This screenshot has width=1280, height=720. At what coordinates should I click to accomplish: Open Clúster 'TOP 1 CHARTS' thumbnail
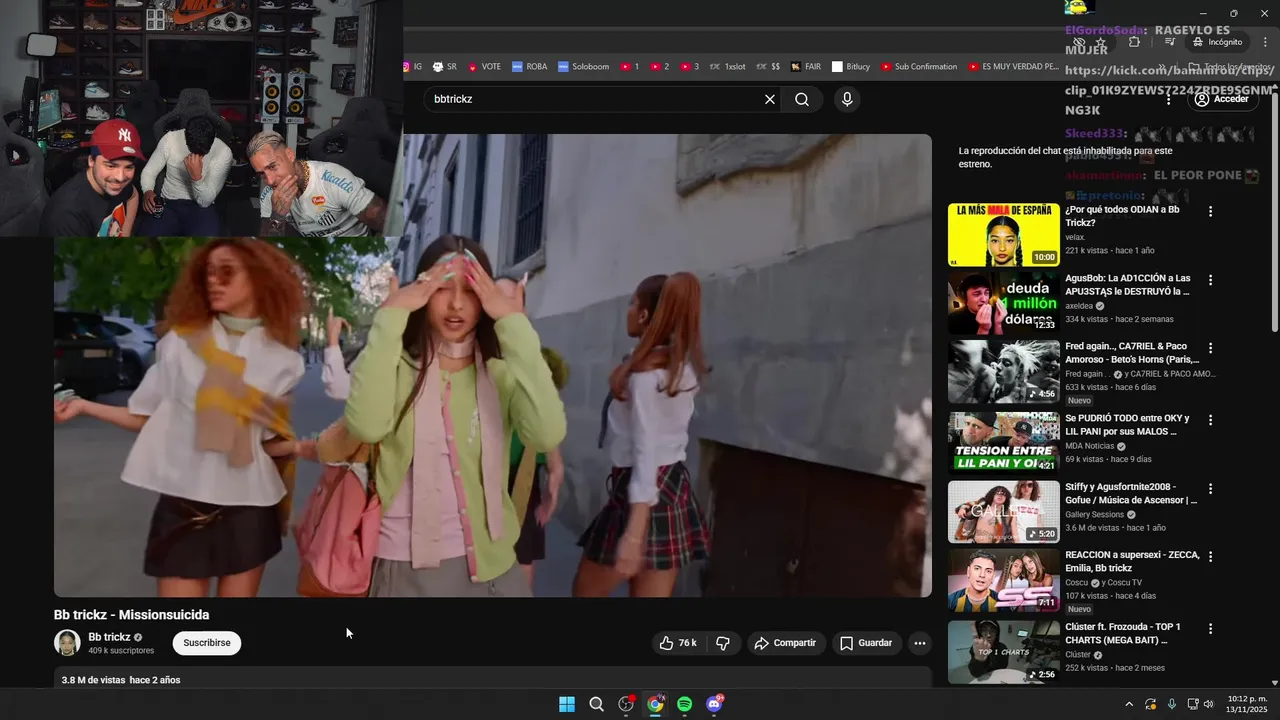pyautogui.click(x=1004, y=652)
